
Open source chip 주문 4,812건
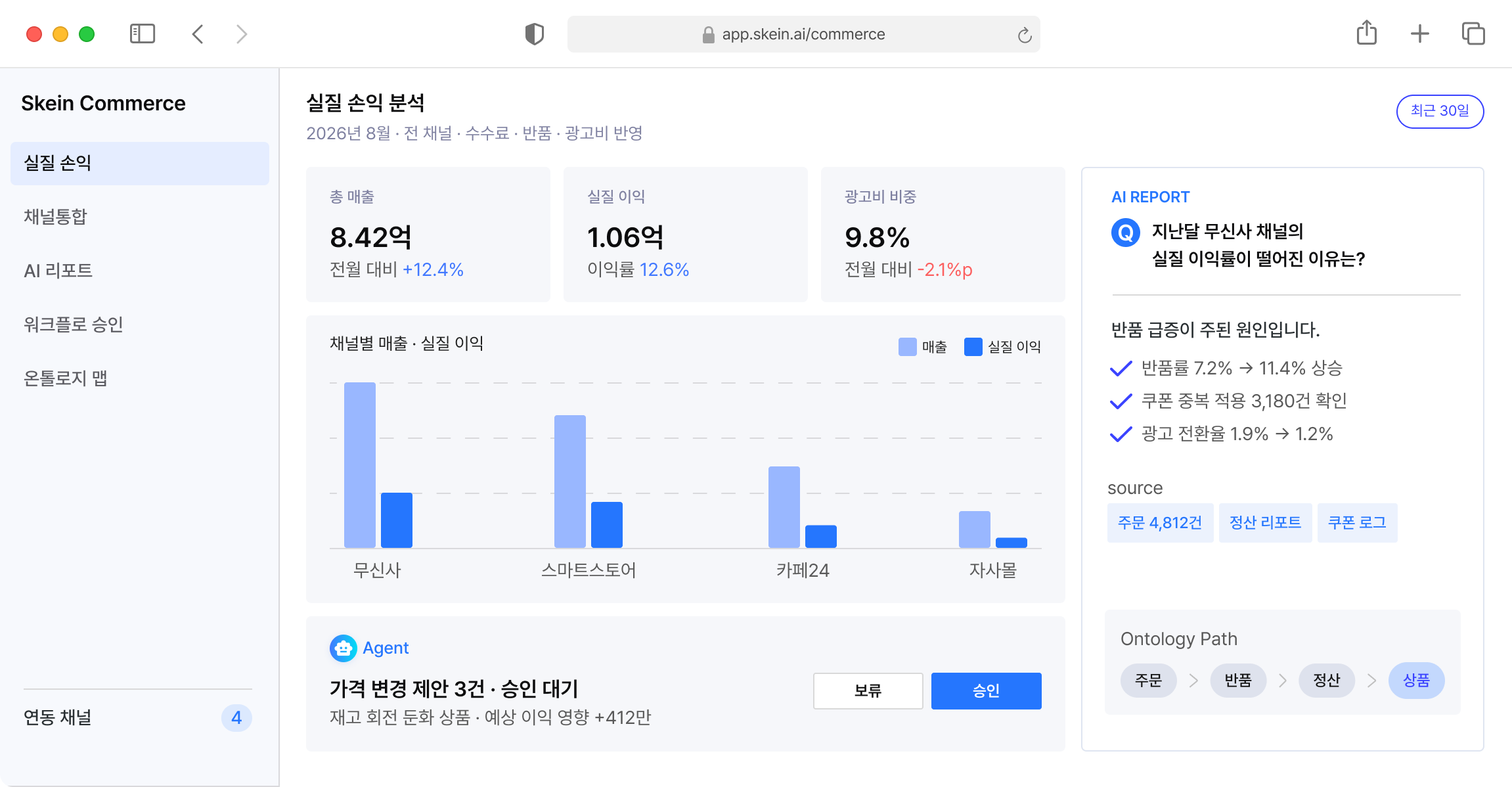(x=1160, y=523)
